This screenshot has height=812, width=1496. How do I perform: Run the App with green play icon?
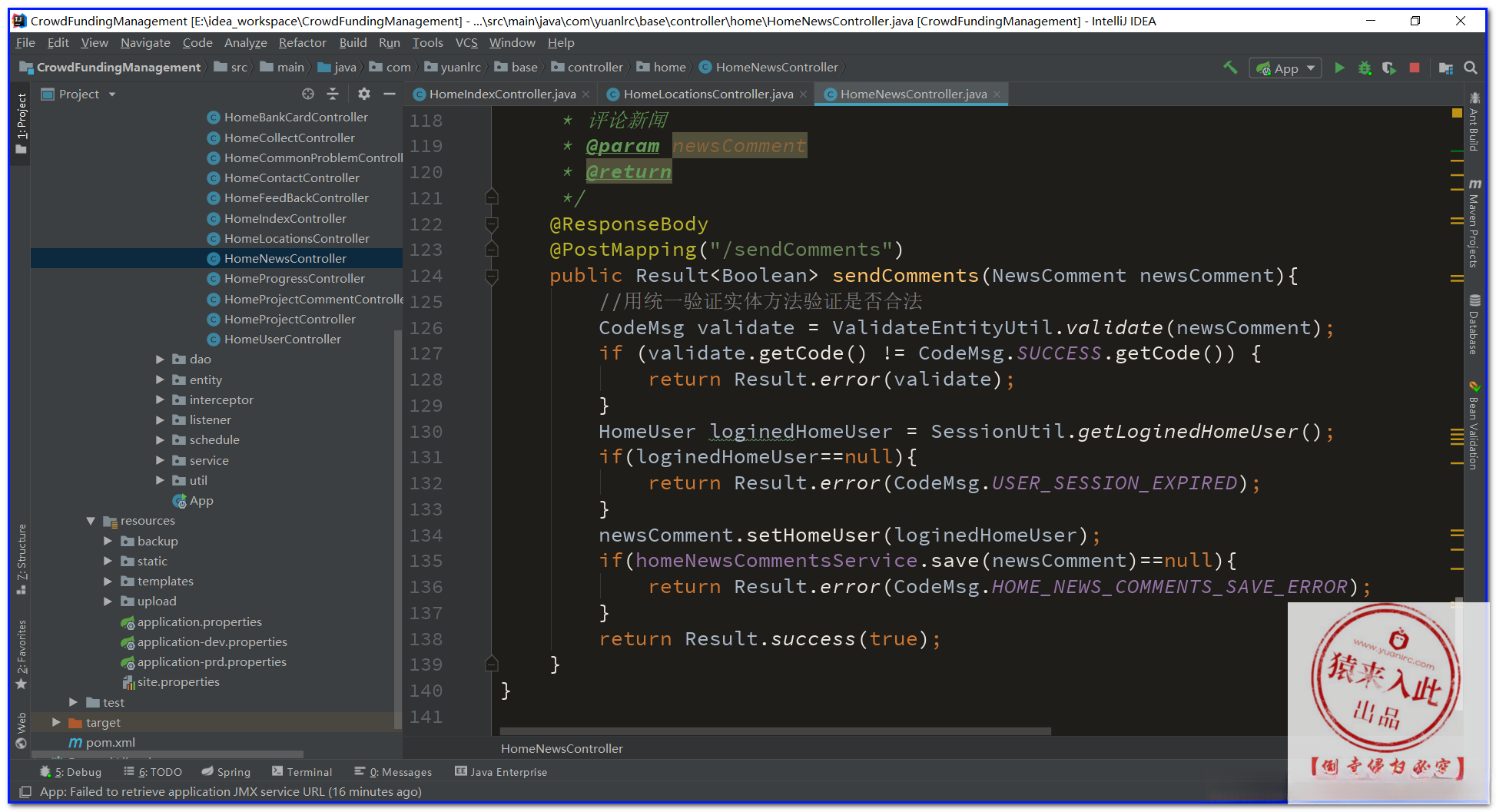coord(1339,68)
